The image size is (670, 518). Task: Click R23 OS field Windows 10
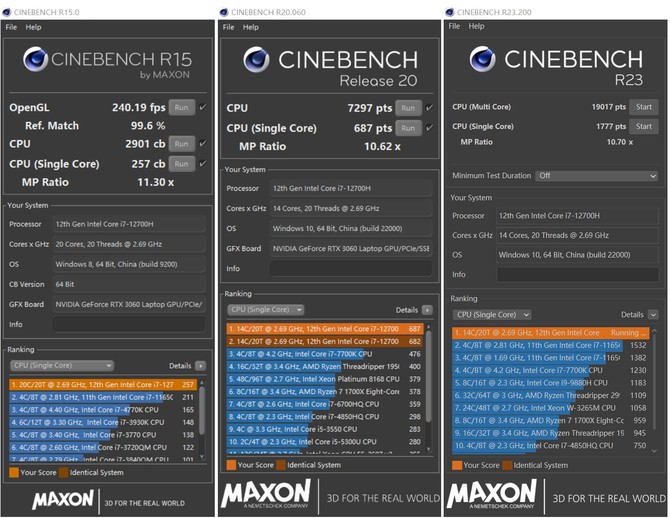(x=577, y=255)
